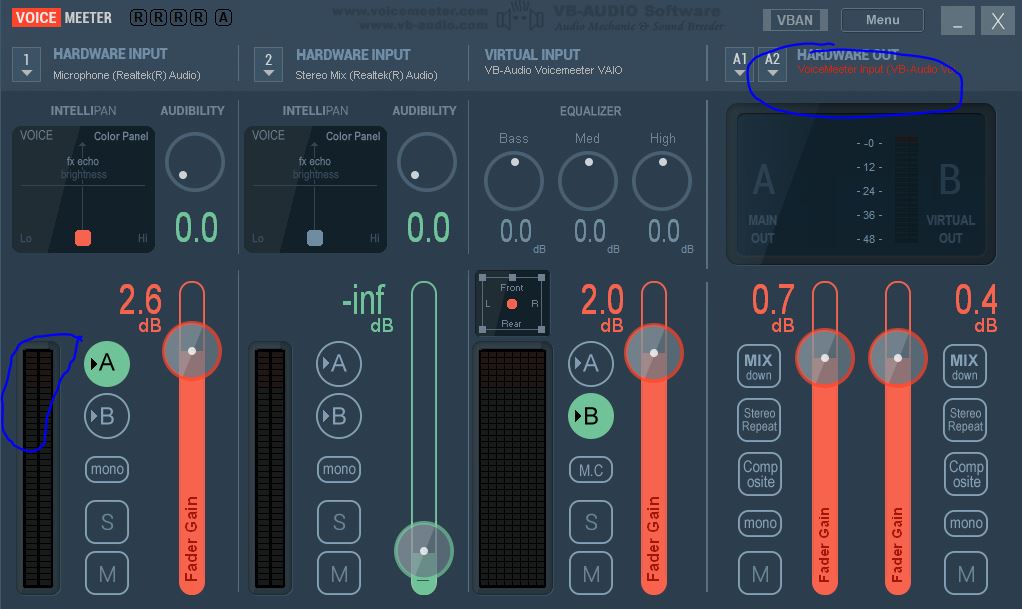Click the Stereo Mix (Realtek(R) Audio) device name
The image size is (1022, 609).
tap(366, 75)
